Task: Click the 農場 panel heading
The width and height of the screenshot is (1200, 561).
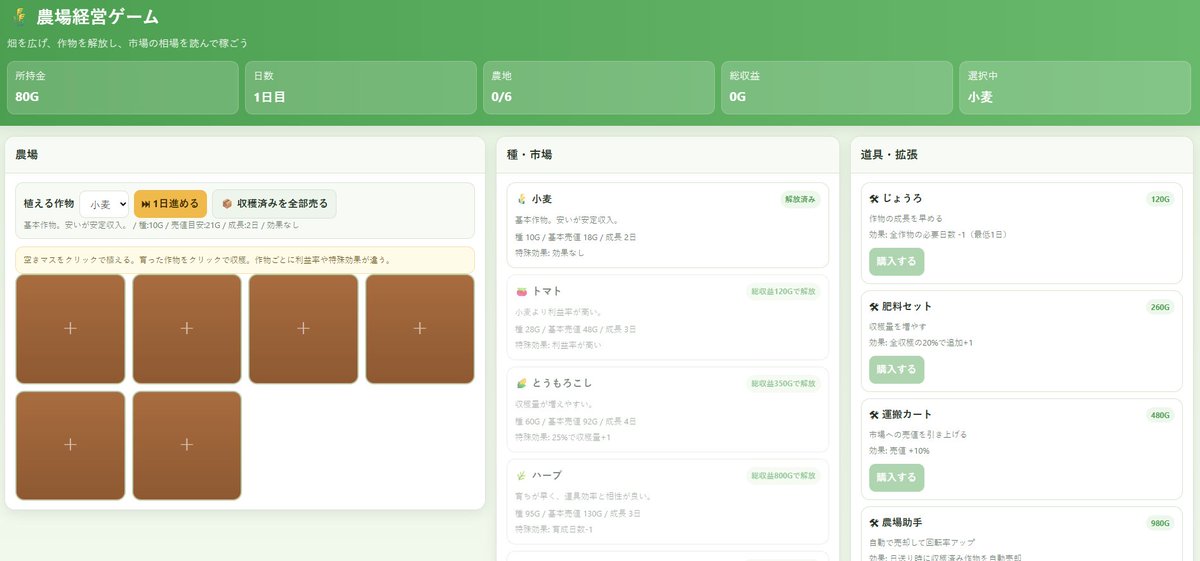Action: [x=27, y=155]
